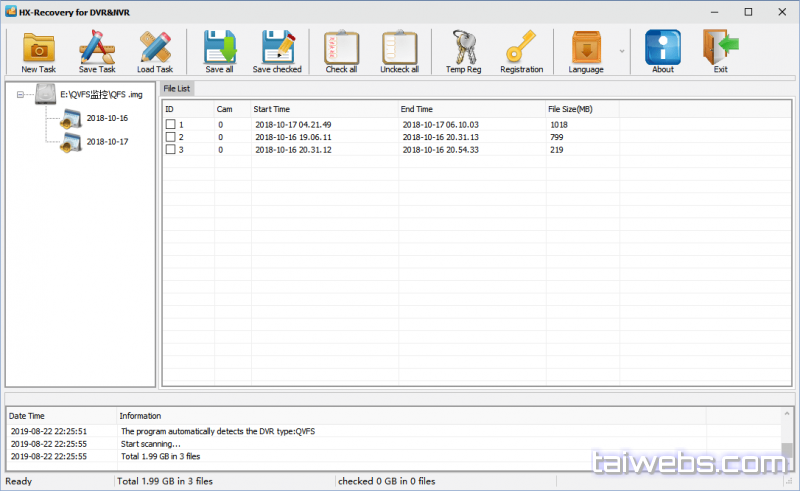Image resolution: width=800 pixels, height=491 pixels.
Task: Open the Language dropdown arrow
Action: coord(622,50)
